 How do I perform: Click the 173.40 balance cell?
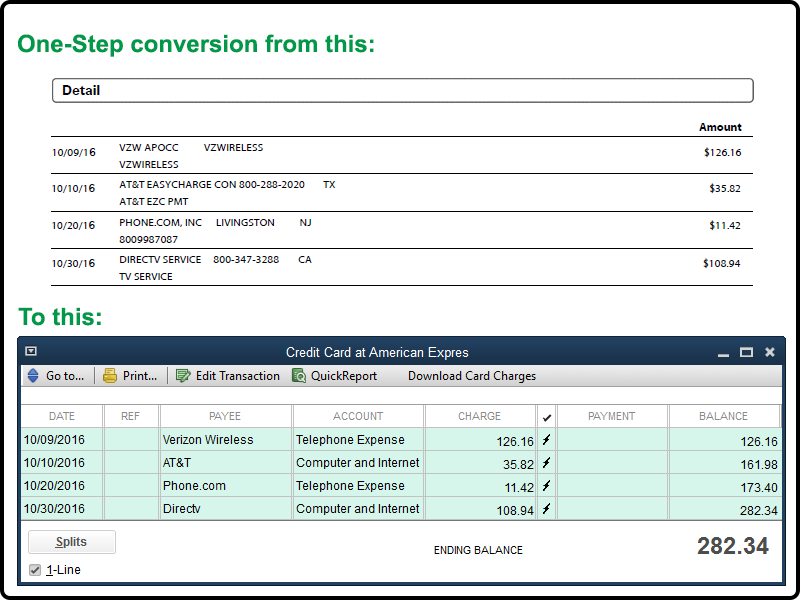pyautogui.click(x=724, y=486)
